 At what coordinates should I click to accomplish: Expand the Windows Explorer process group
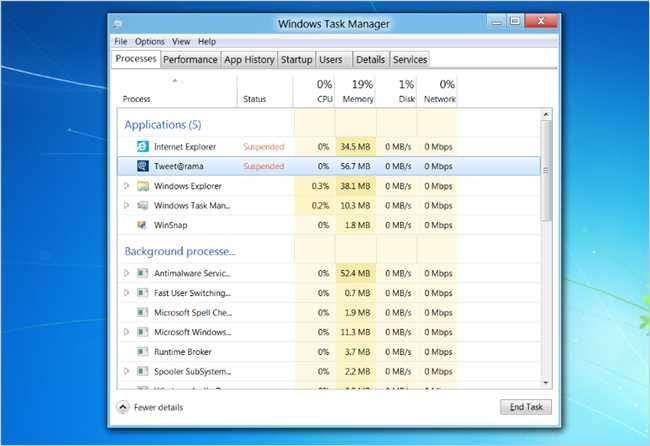pyautogui.click(x=127, y=186)
